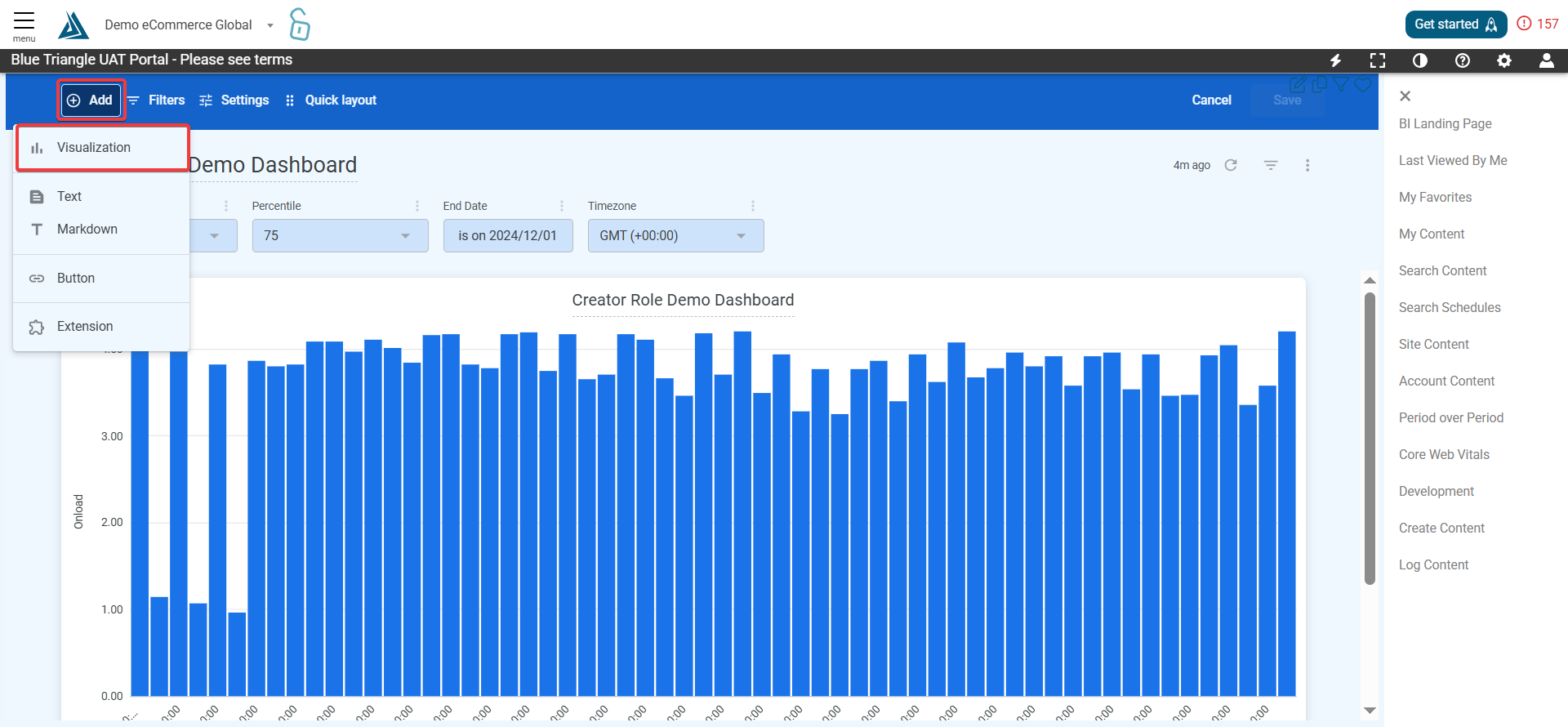Reload dashboard data icon

1231,165
